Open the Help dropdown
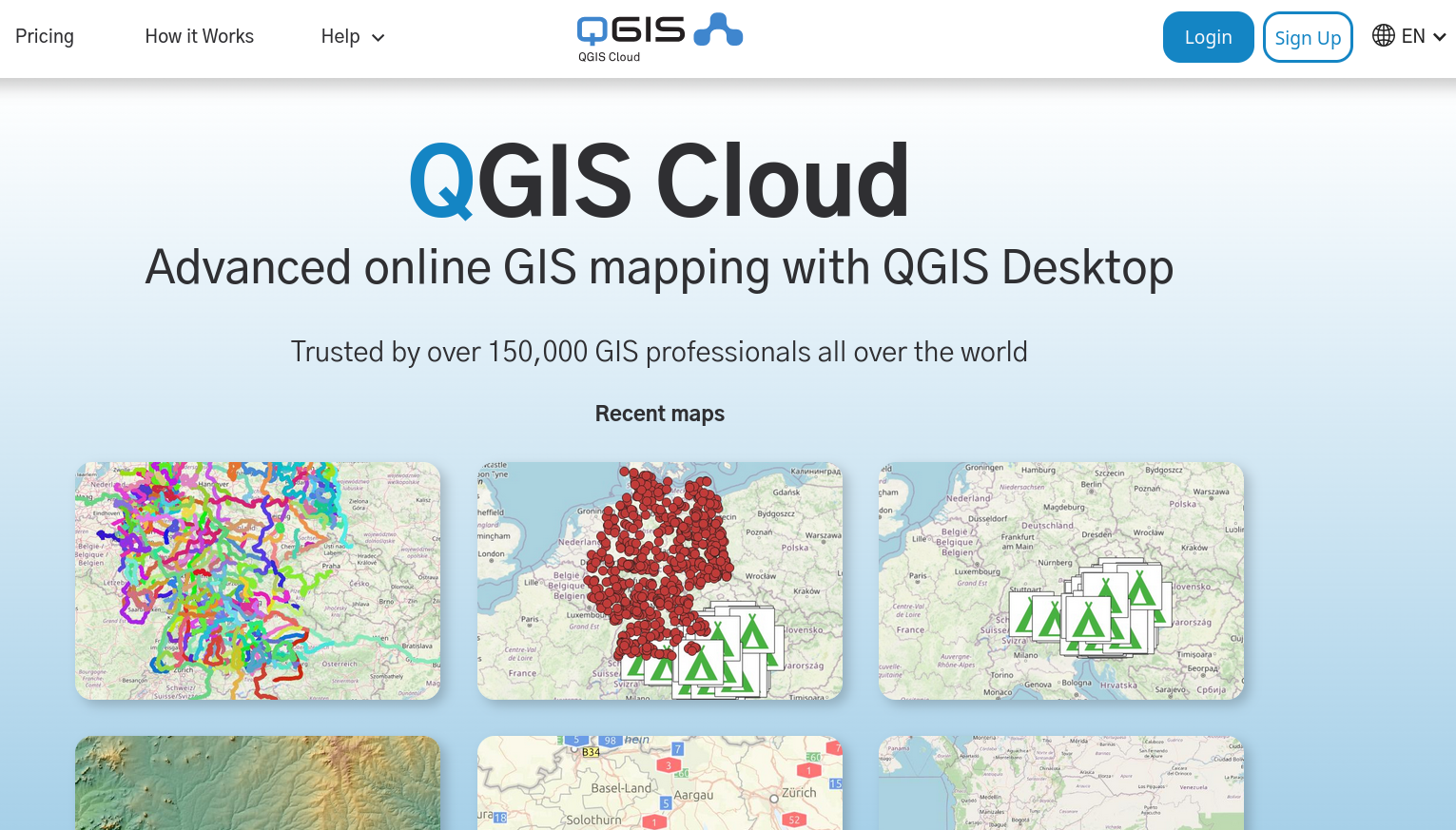The image size is (1456, 830). coord(340,36)
